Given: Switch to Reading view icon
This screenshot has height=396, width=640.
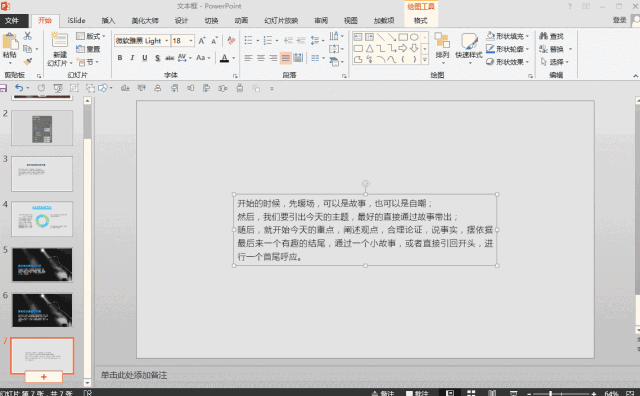Looking at the screenshot, I should pos(492,393).
